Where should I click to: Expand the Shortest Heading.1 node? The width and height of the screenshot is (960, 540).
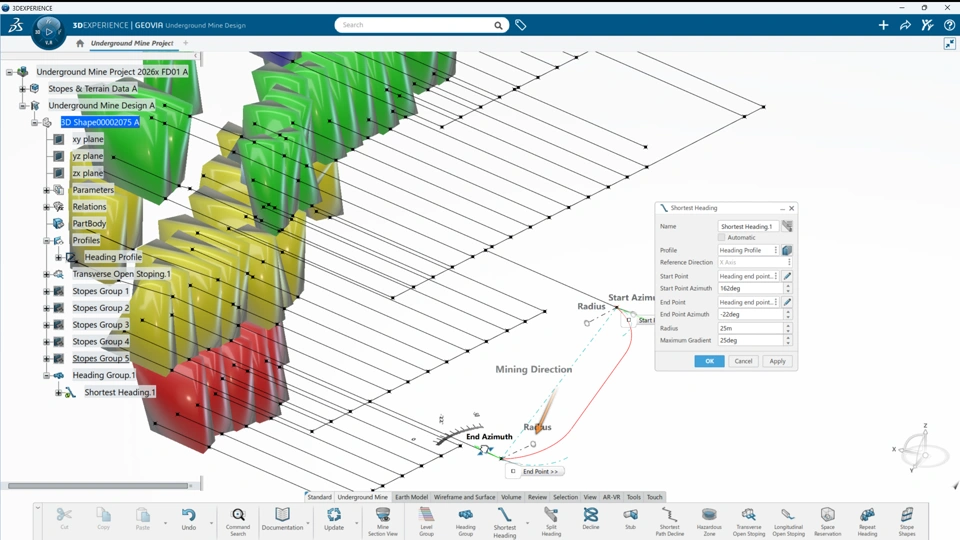click(59, 392)
